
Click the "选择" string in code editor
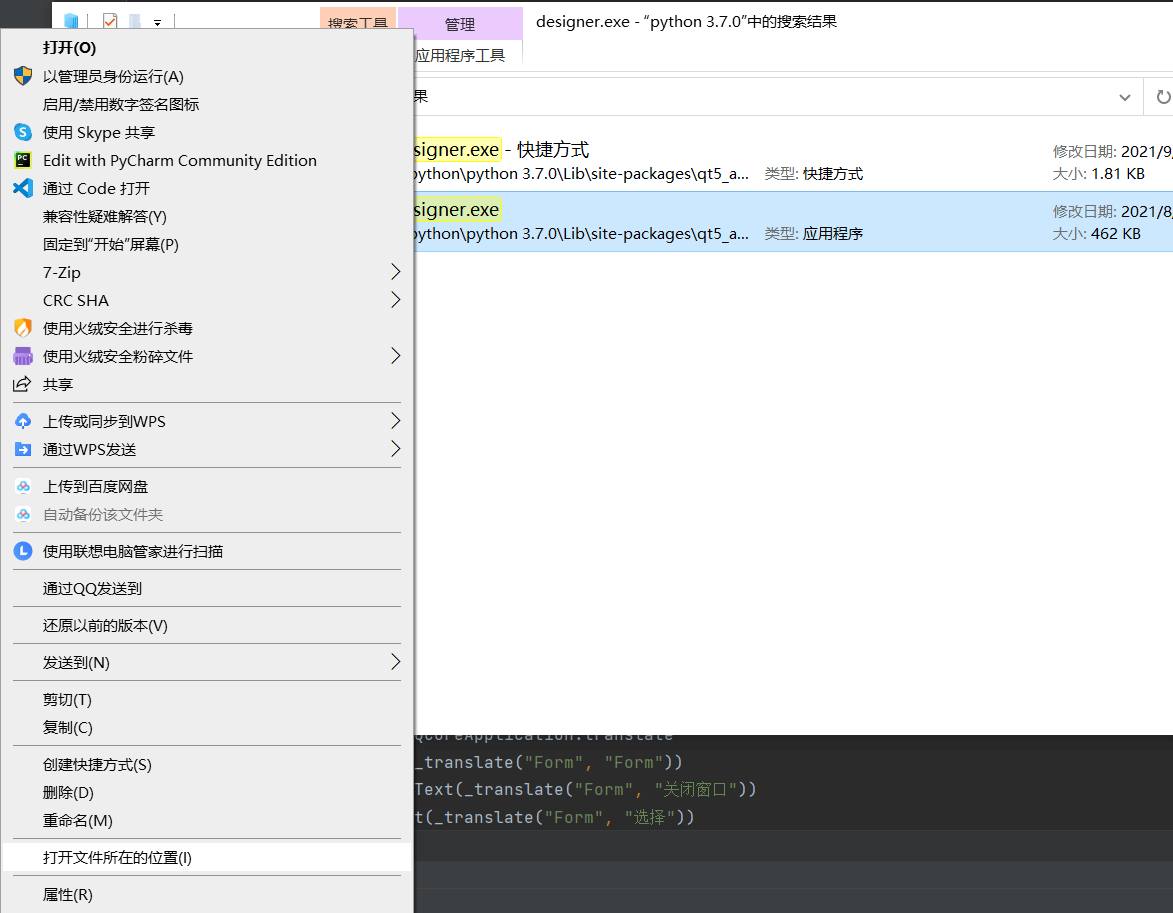(x=650, y=817)
